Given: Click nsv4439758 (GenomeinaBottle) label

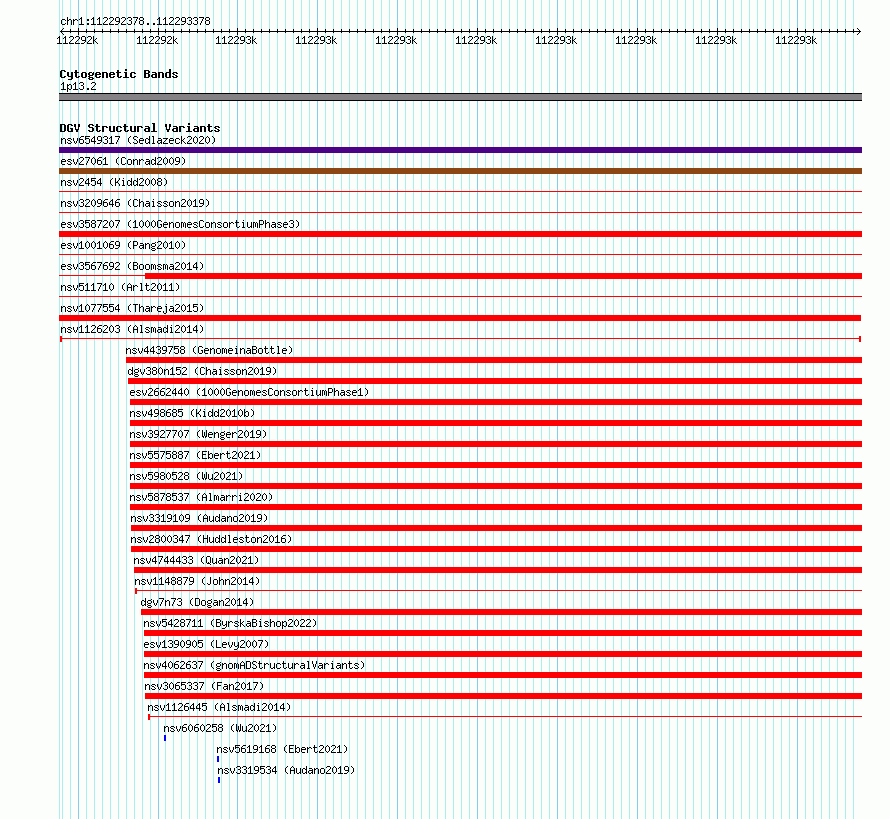Looking at the screenshot, I should 209,350.
